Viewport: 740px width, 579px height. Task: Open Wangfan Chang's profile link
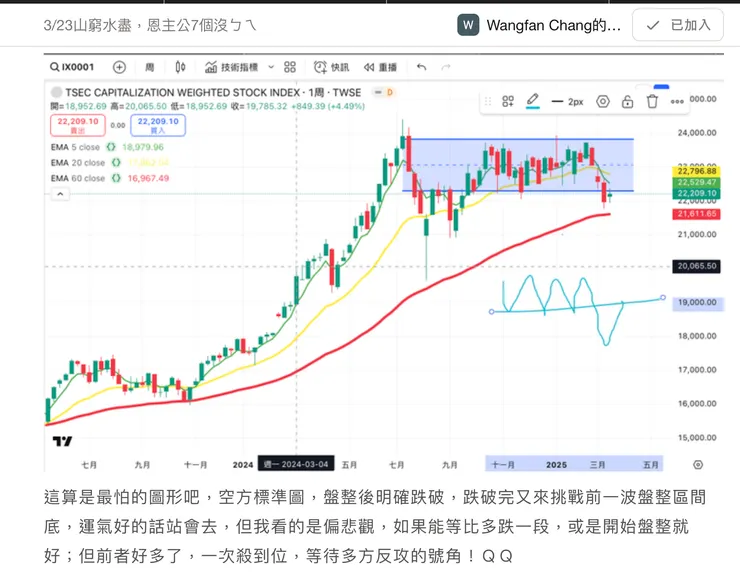coord(554,25)
